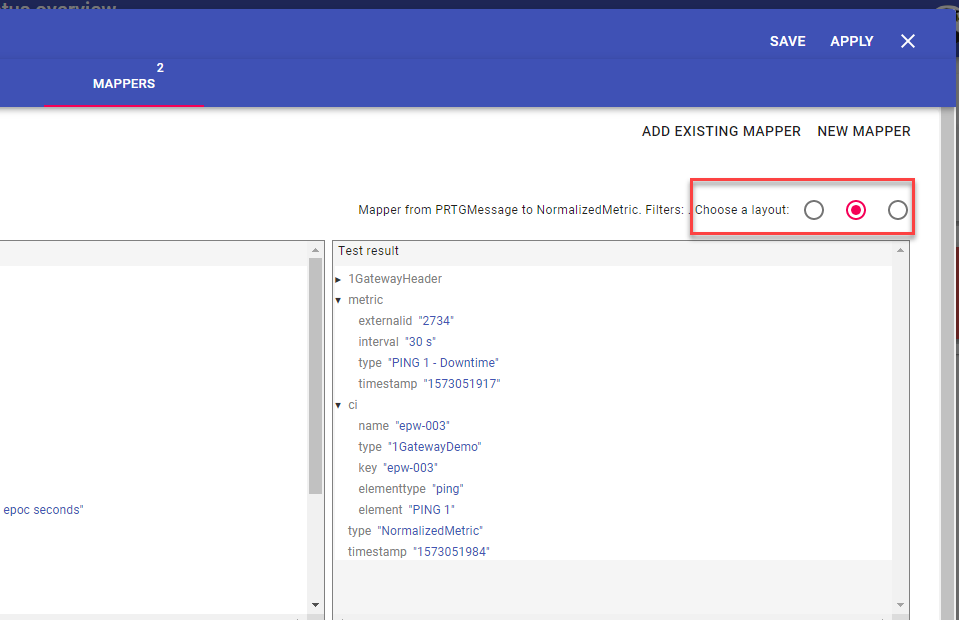Screen dimensions: 959x620
Task: Select the last layout radio button
Action: (x=897, y=210)
